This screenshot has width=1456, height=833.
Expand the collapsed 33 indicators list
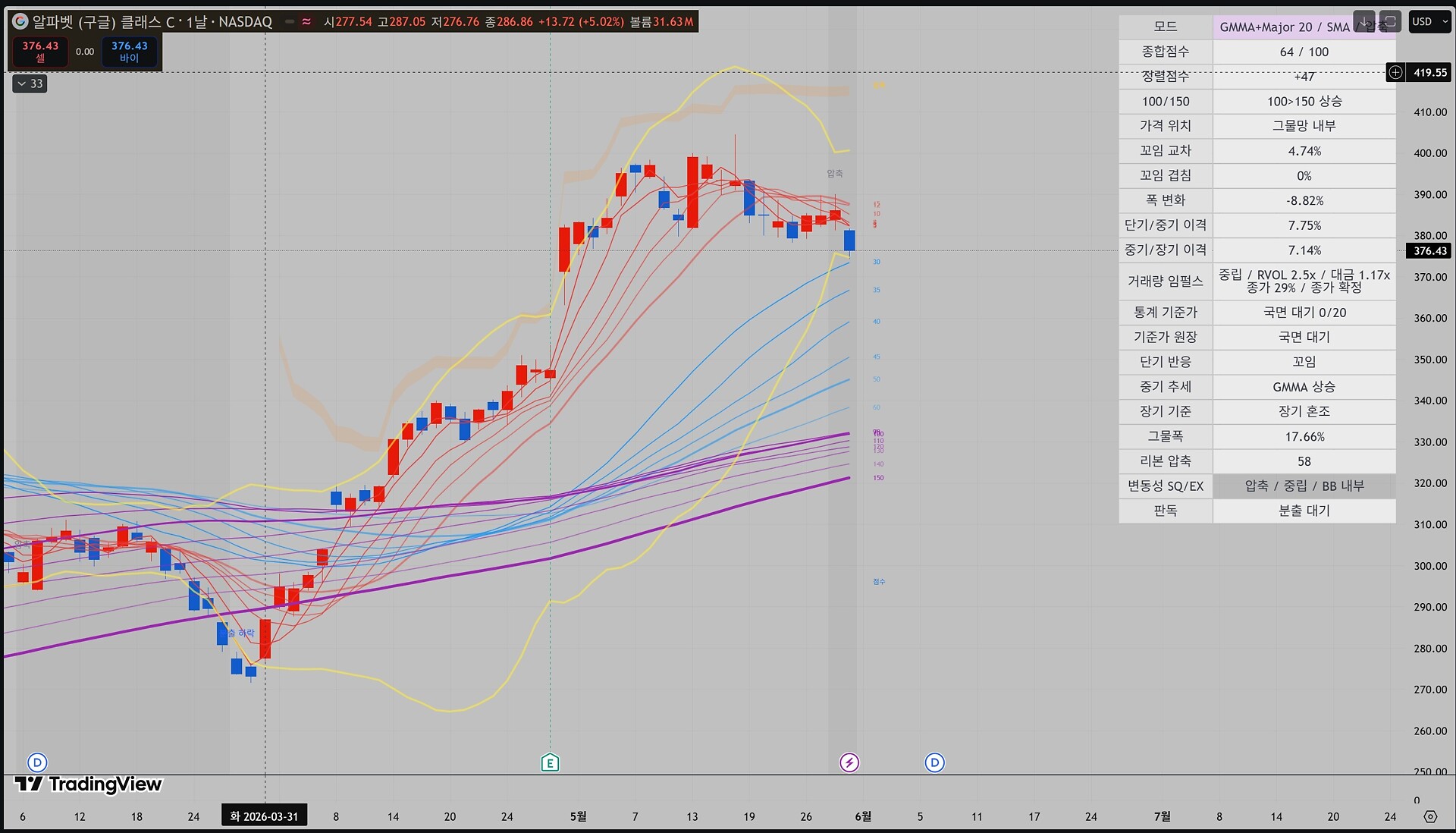coord(30,83)
